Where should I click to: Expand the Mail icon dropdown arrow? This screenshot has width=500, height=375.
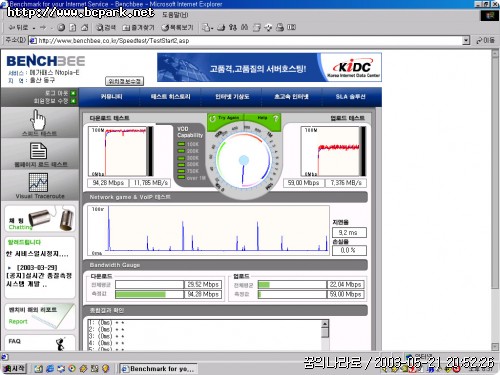click(x=212, y=28)
